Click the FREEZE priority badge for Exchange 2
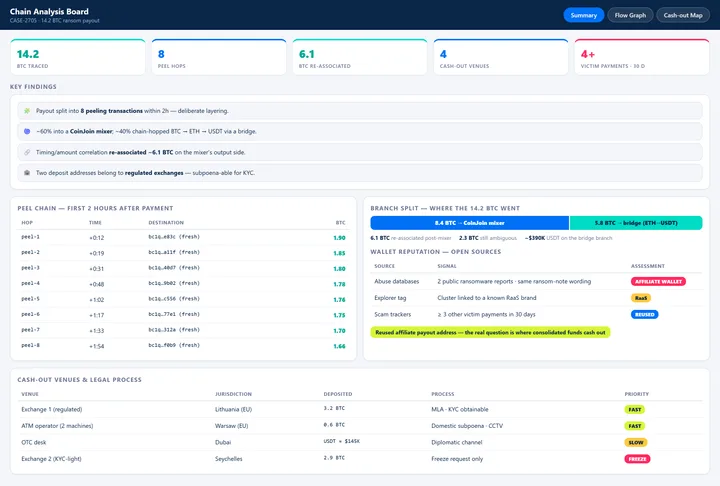This screenshot has height=486, width=720. coord(637,459)
